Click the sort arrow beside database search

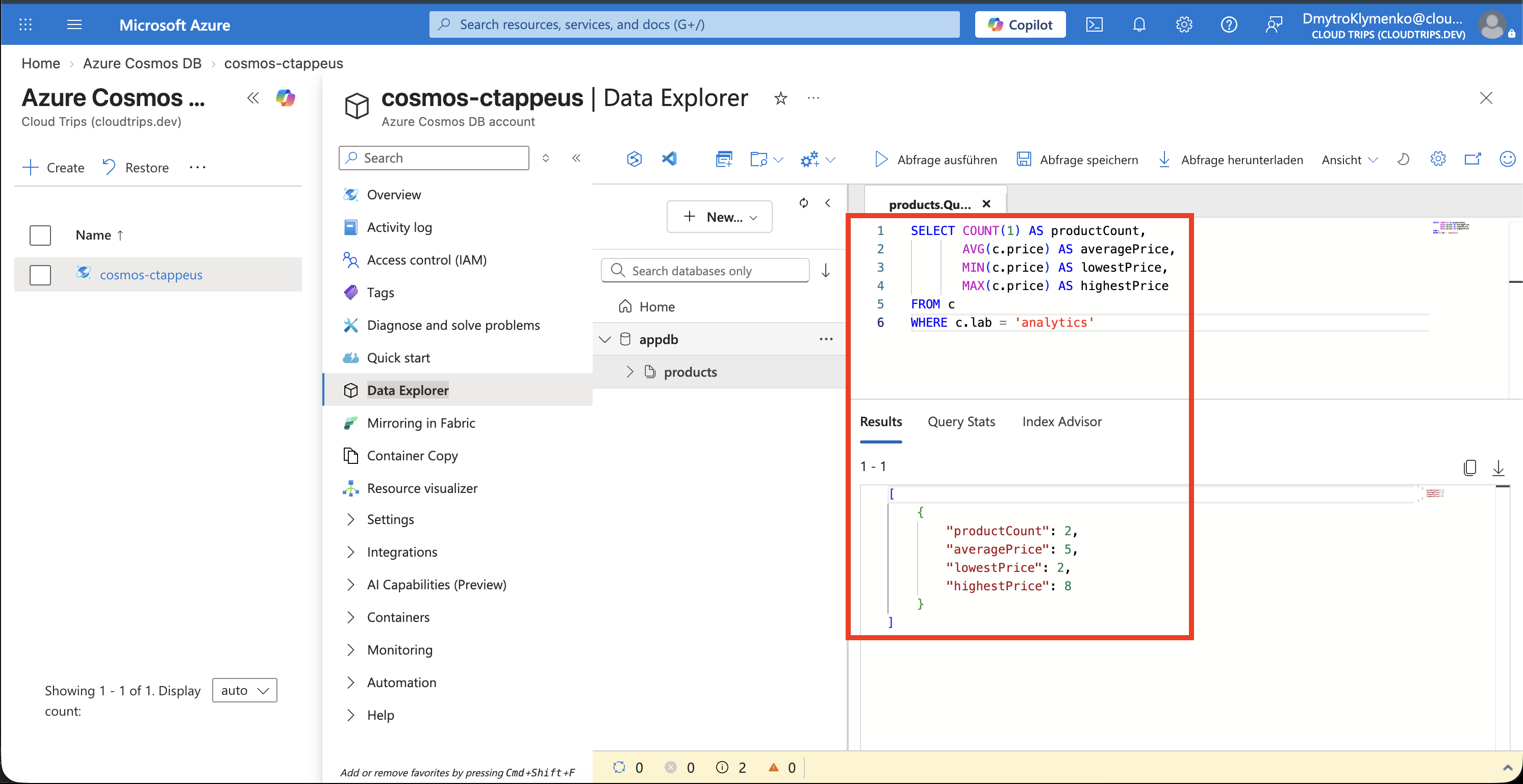coord(826,271)
